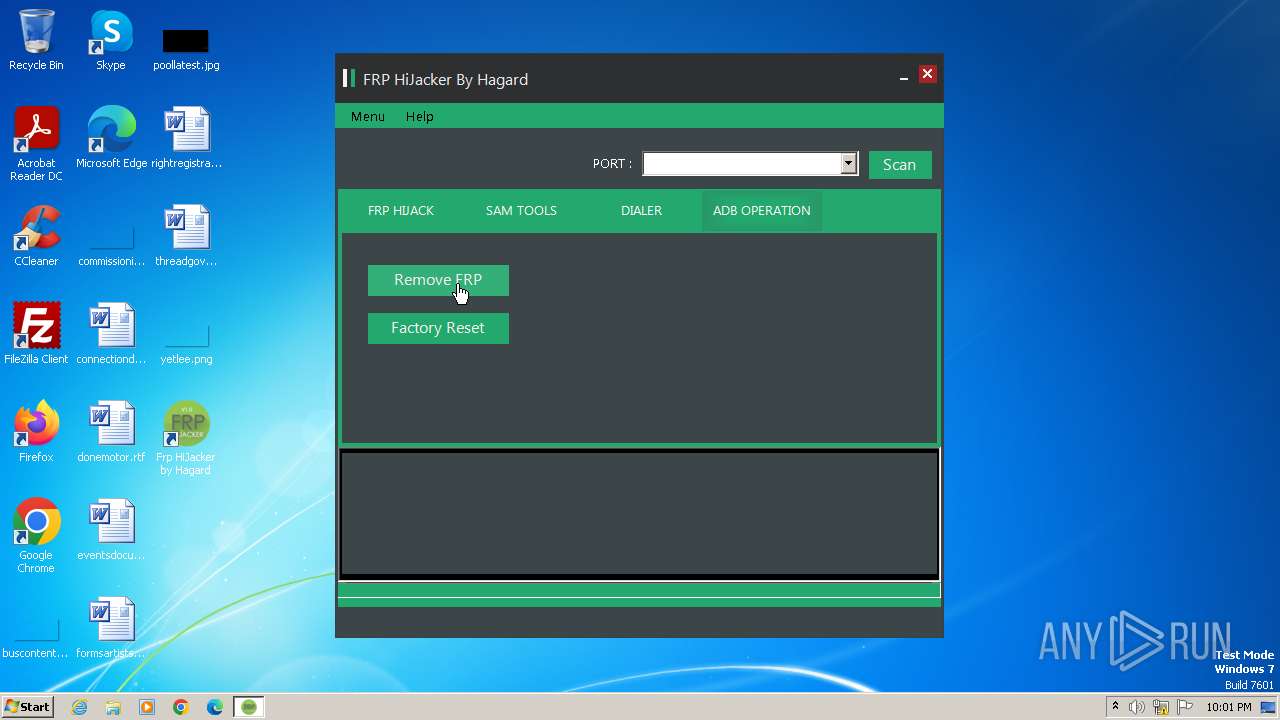
Task: Open Action Center flag tray icon
Action: coord(1185,707)
